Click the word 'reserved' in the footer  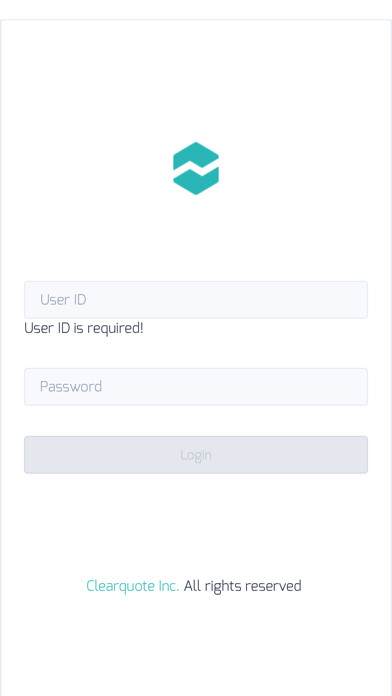pyautogui.click(x=273, y=586)
